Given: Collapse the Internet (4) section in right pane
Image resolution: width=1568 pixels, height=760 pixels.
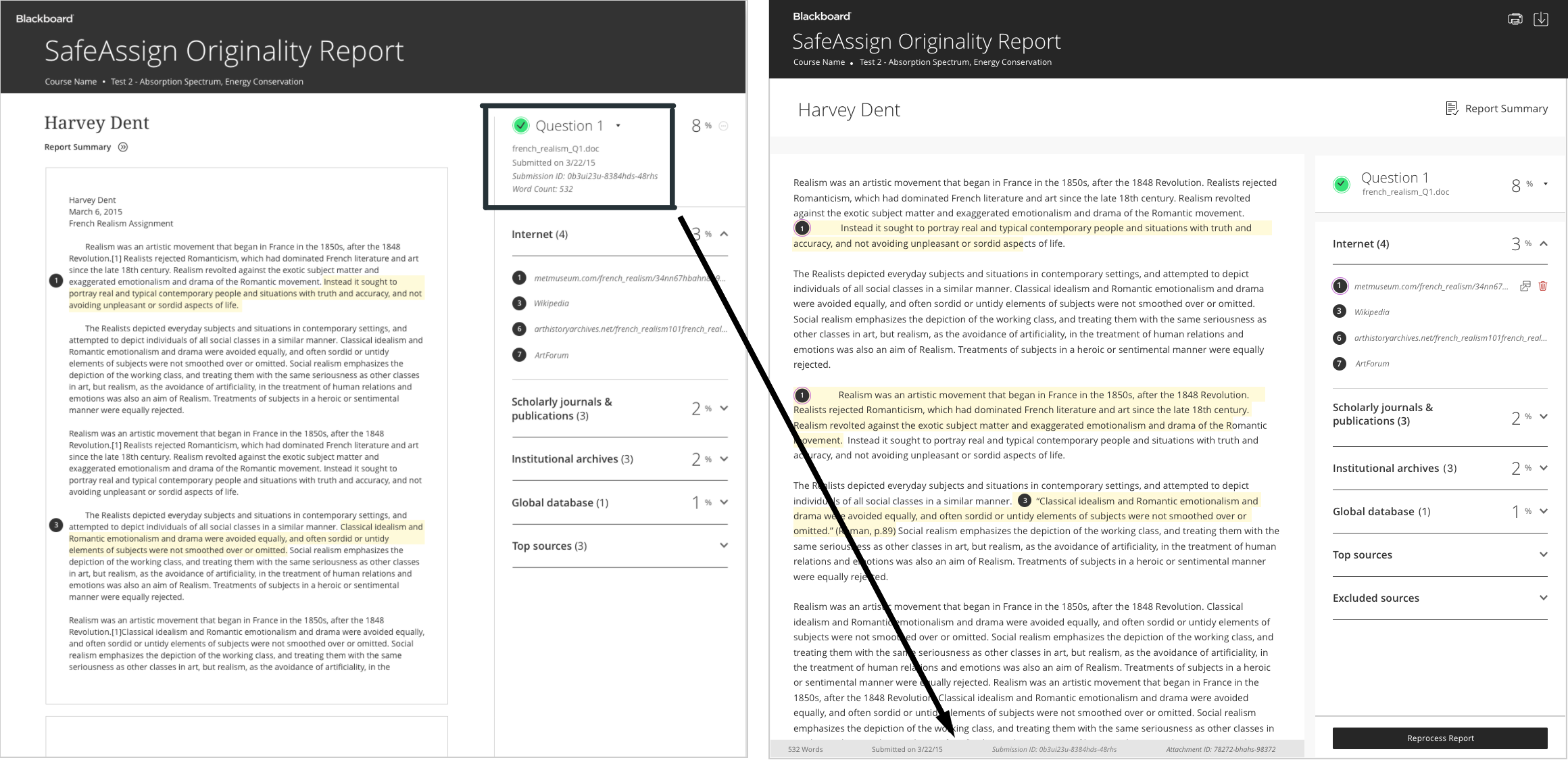Looking at the screenshot, I should pyautogui.click(x=1544, y=243).
